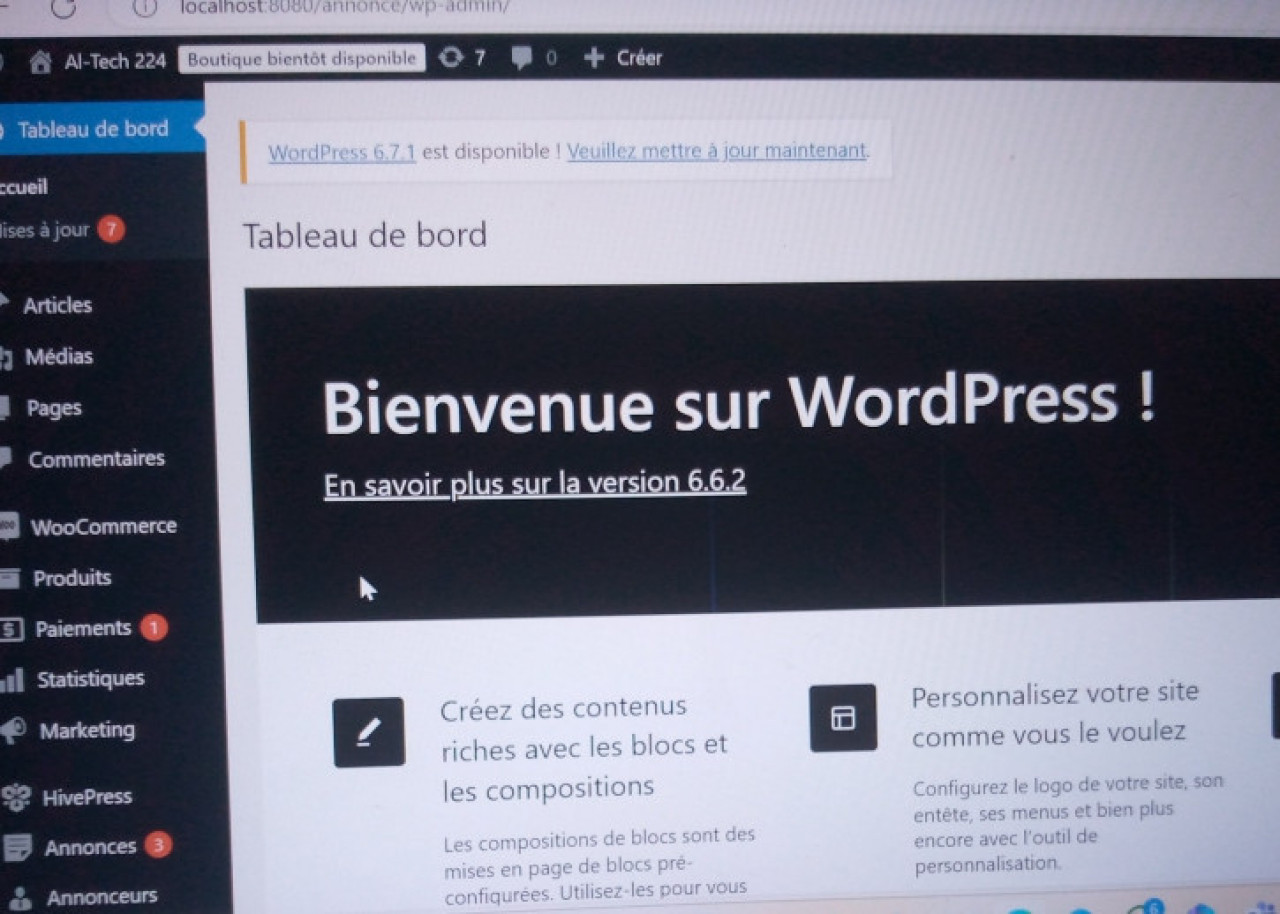Open Commentaires in the sidebar
This screenshot has width=1280, height=914.
point(96,459)
